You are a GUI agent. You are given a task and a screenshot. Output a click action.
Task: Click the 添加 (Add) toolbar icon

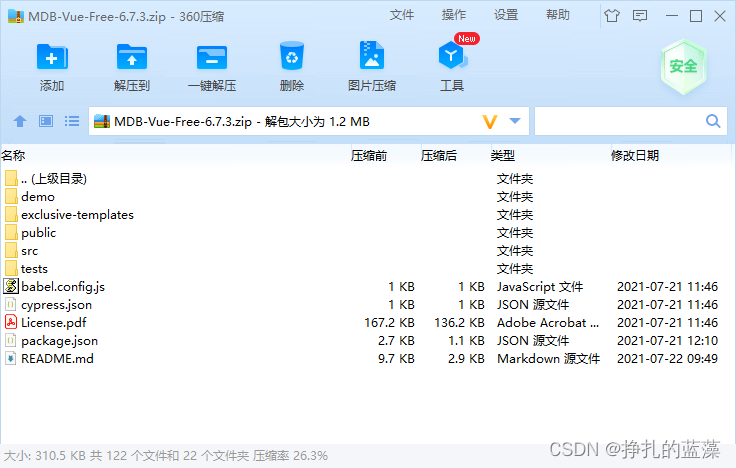52,57
